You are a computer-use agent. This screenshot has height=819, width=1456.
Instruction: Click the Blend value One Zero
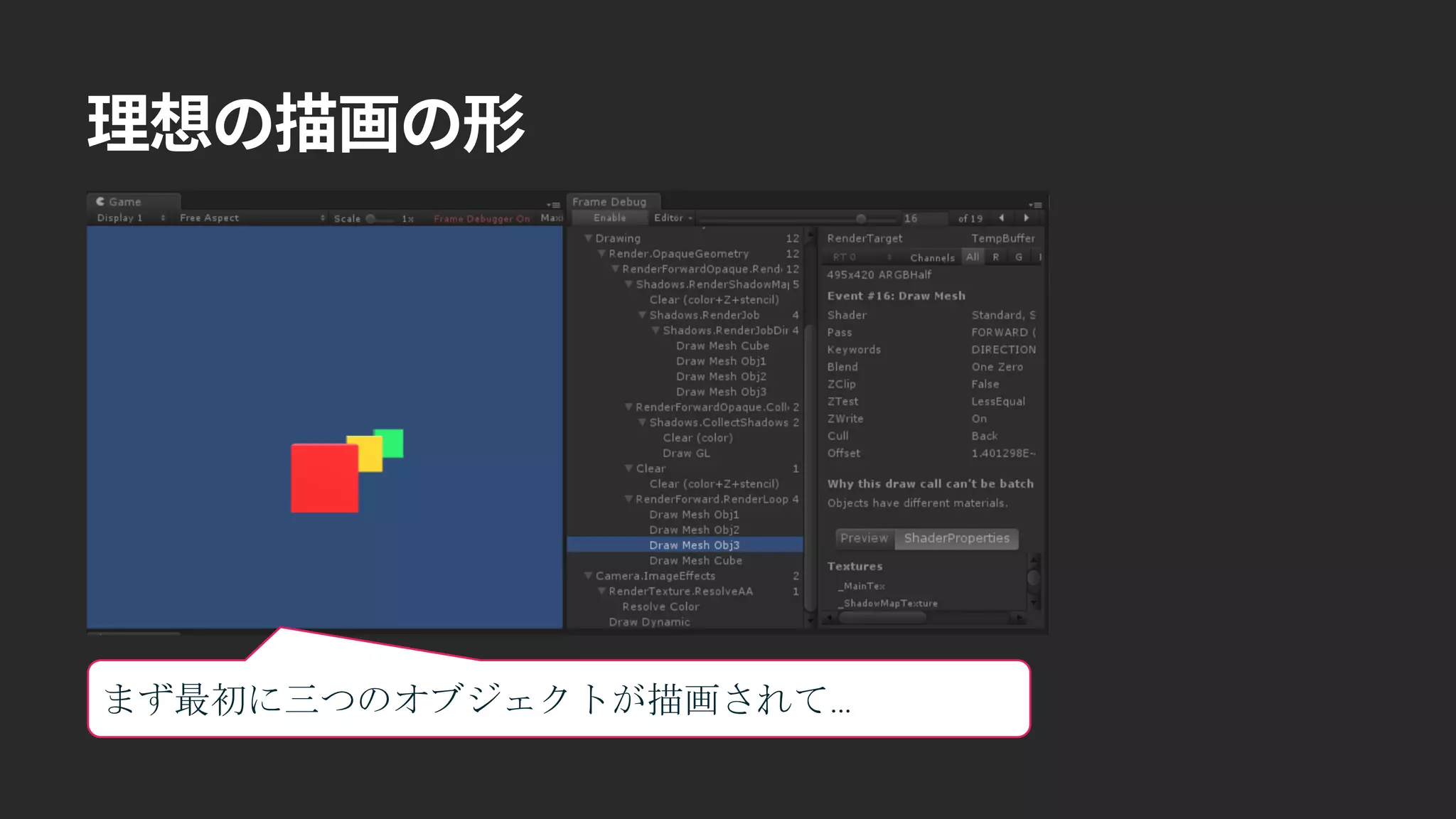pyautogui.click(x=997, y=367)
